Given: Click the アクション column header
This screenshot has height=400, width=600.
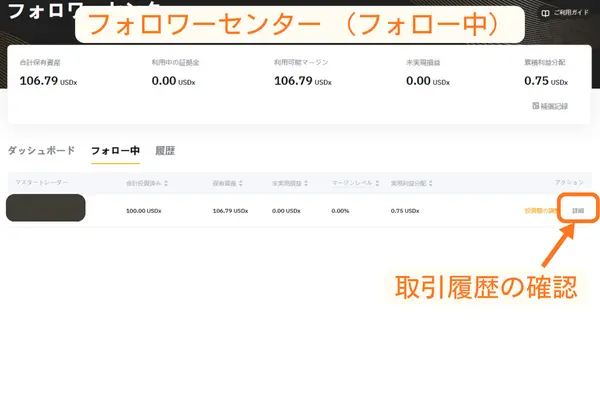Looking at the screenshot, I should [x=568, y=183].
